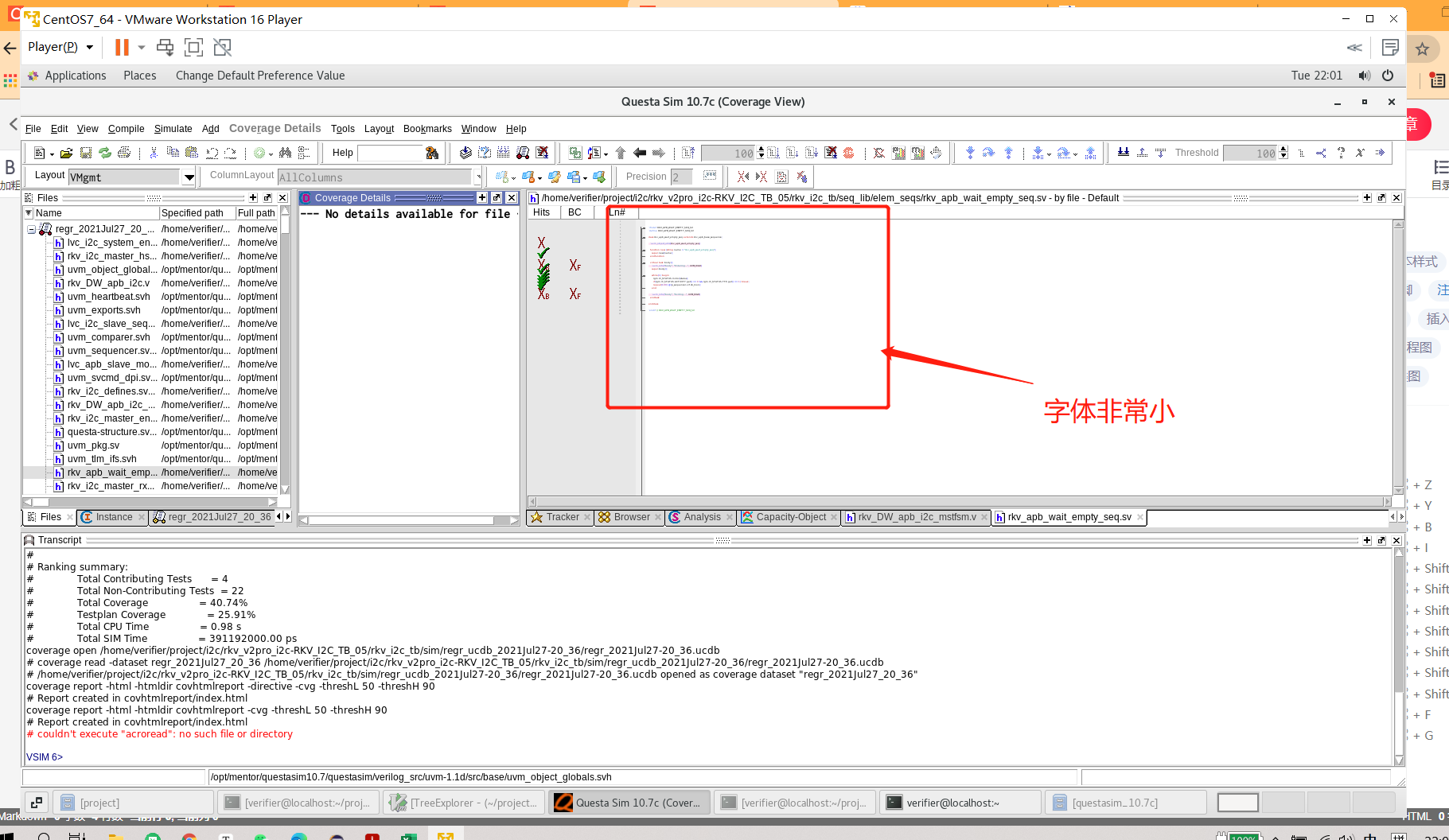Increase the Threshold value with stepper
1449x840 pixels.
1283,150
